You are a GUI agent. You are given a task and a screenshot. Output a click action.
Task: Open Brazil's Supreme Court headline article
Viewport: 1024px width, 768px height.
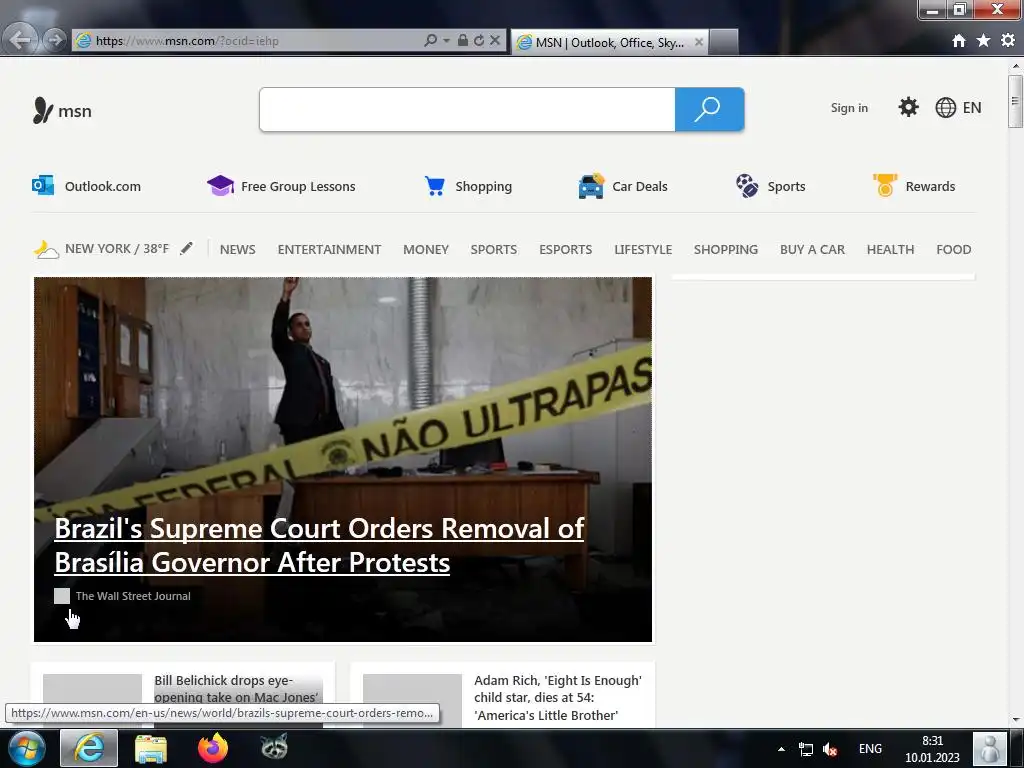point(319,545)
